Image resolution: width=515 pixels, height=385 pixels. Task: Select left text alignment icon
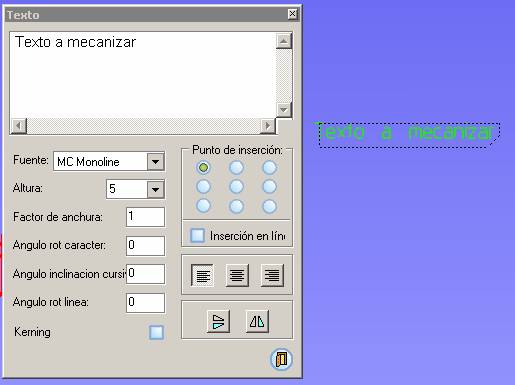pyautogui.click(x=203, y=275)
